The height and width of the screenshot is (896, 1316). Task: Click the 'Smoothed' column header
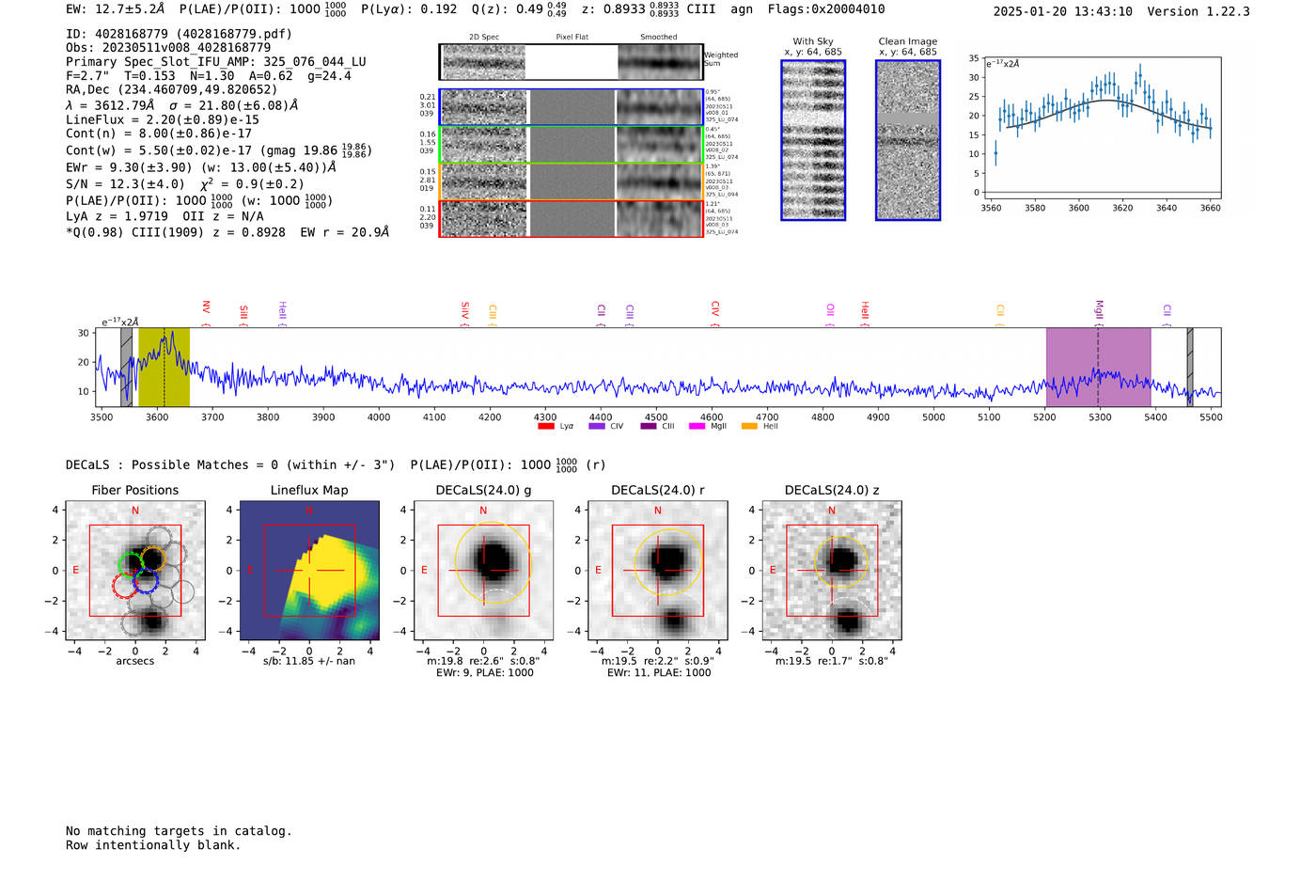[x=659, y=38]
